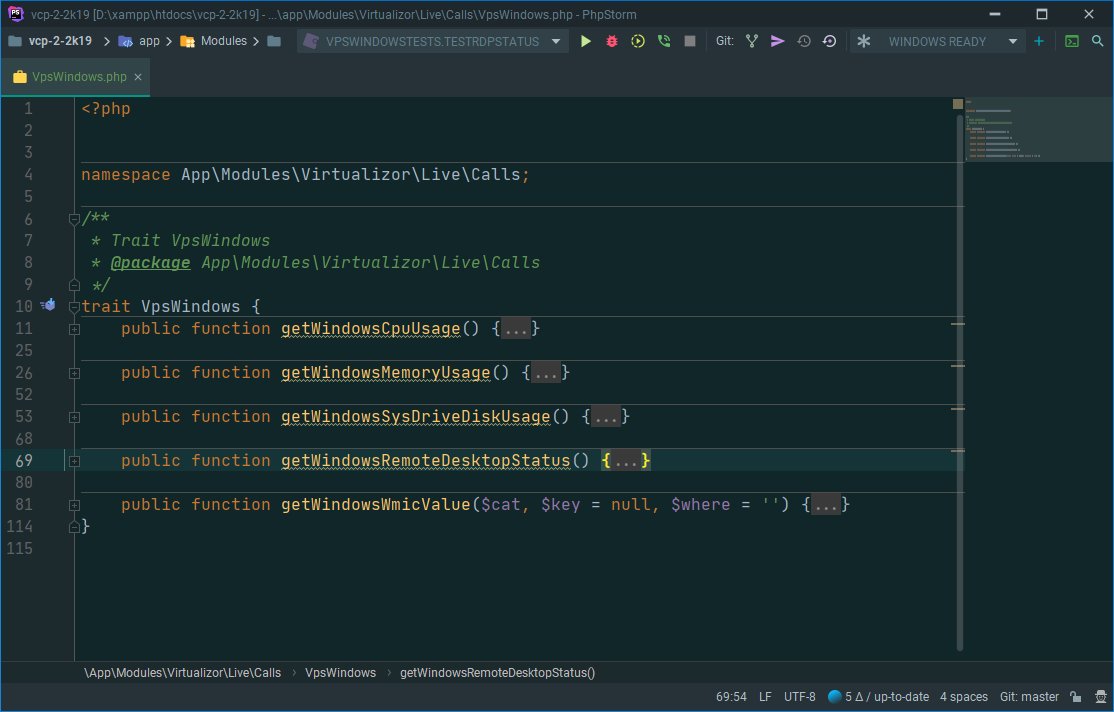Screen dimensions: 1114x712
Task: Toggle file read-only lock icon in status bar
Action: tap(1076, 697)
